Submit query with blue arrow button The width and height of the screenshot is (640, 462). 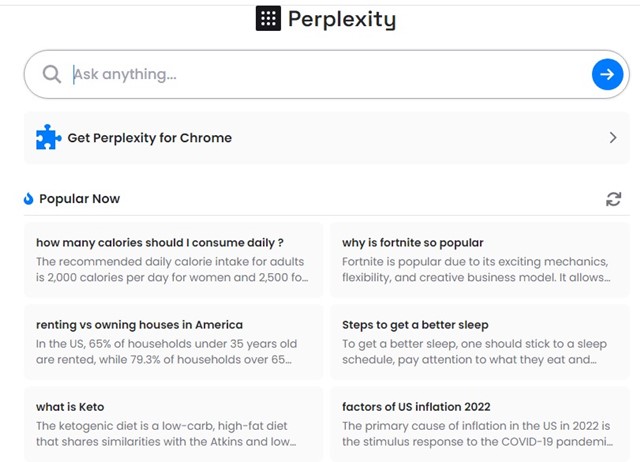(x=607, y=74)
